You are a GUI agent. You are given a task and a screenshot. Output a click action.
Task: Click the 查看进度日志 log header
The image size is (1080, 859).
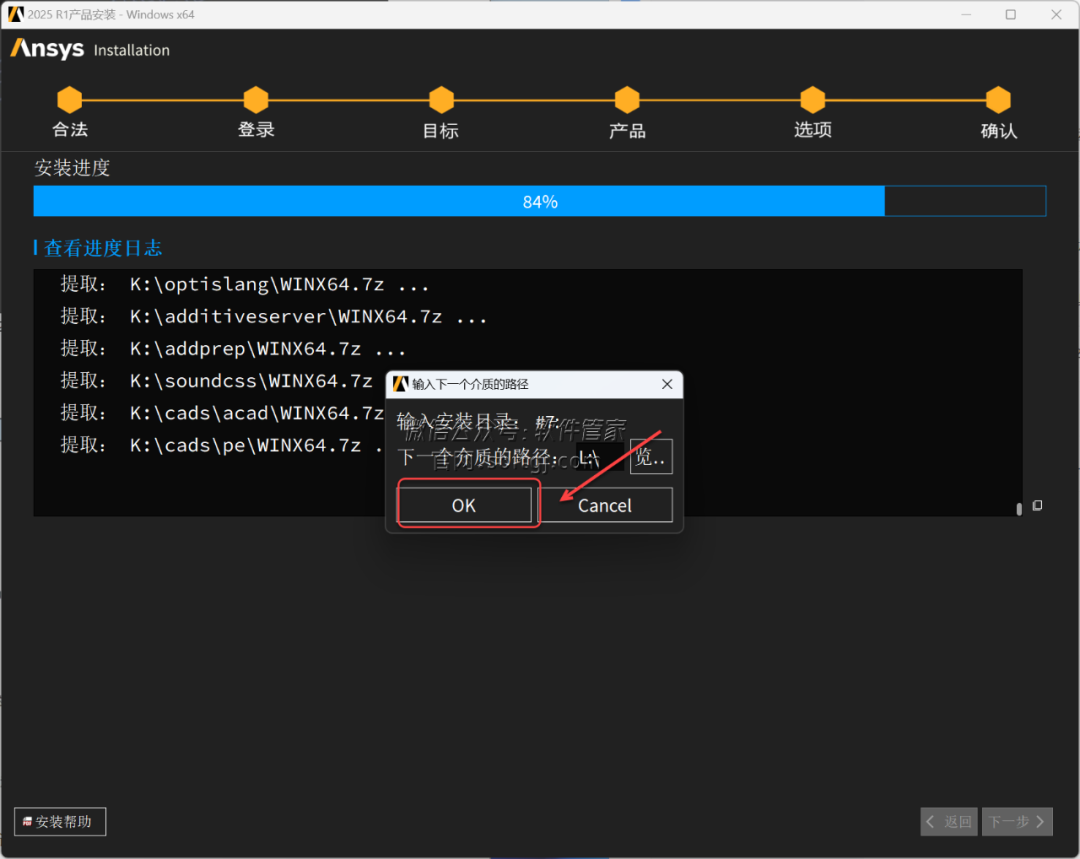pos(103,248)
